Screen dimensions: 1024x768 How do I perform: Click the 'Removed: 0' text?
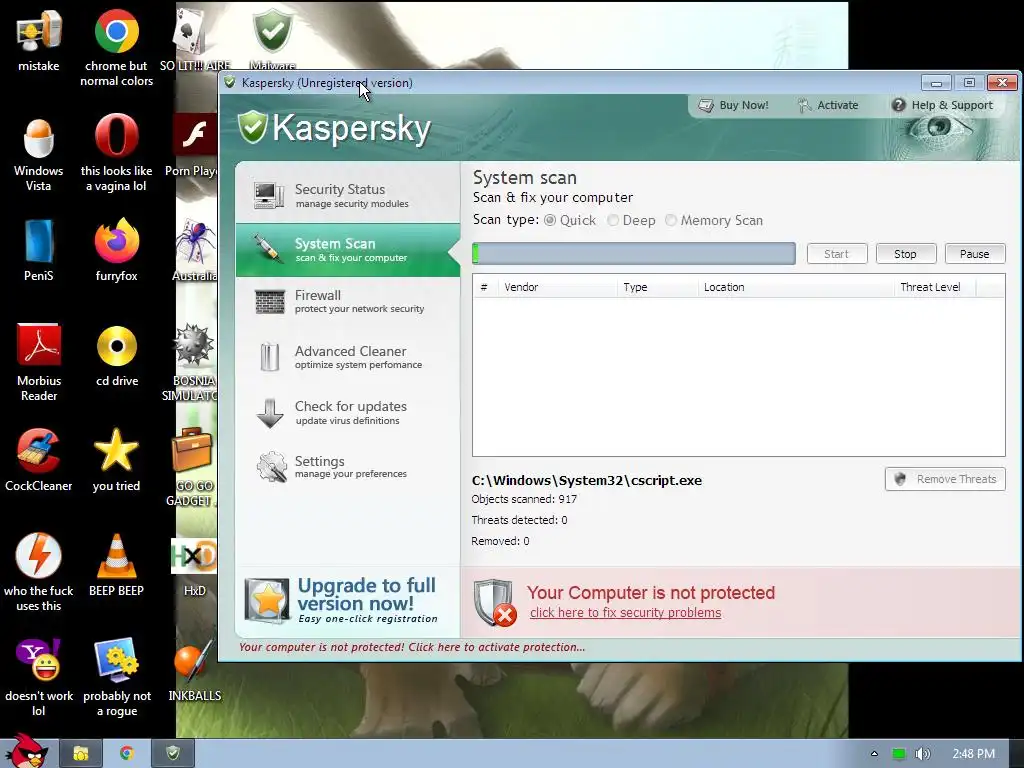click(x=500, y=541)
